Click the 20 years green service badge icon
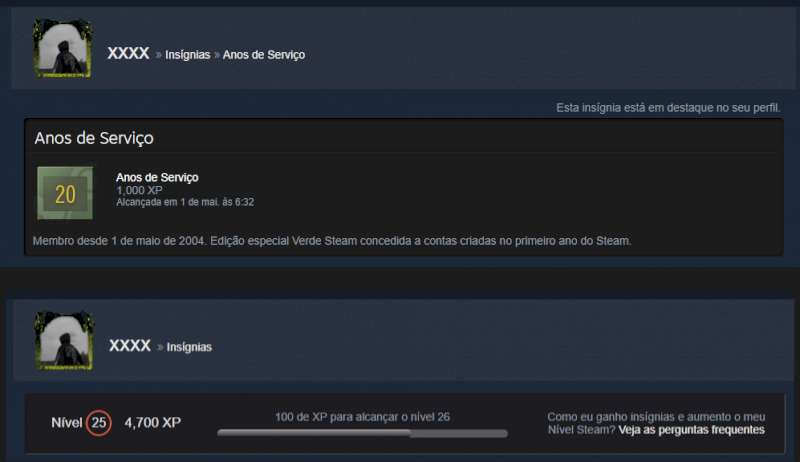The height and width of the screenshot is (462, 800). coord(65,193)
